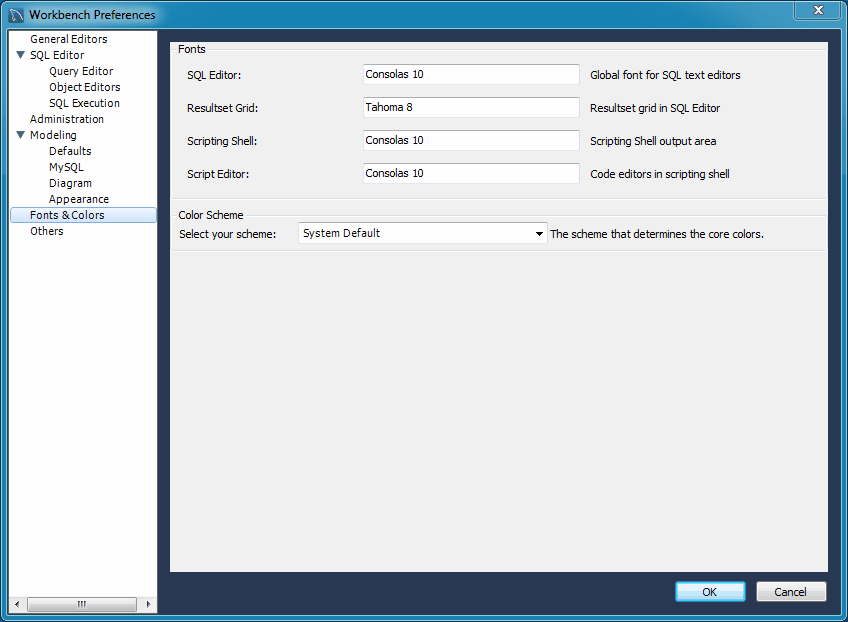Screen dimensions: 848x622
Task: Collapse the Modeling tree node
Action: tap(21, 135)
